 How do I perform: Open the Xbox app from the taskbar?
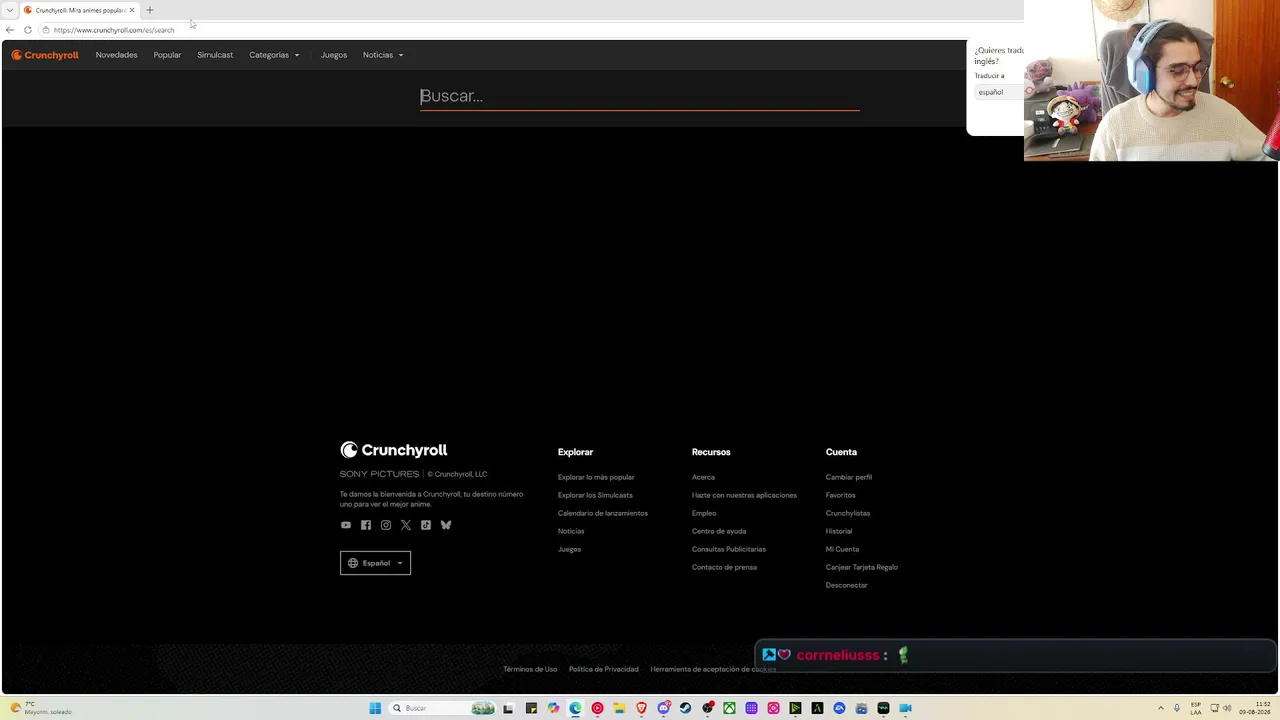point(729,708)
